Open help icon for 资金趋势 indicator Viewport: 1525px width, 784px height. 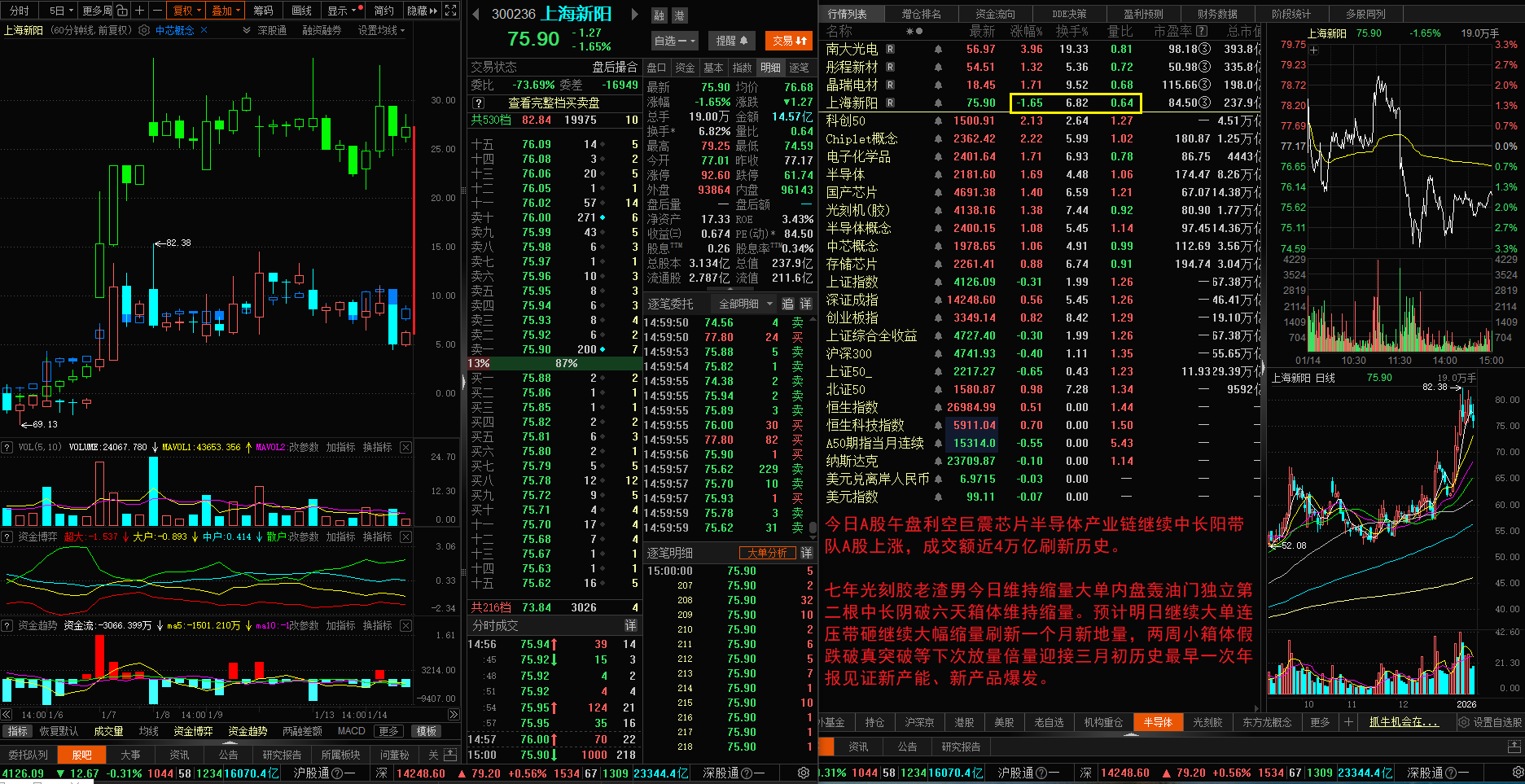click(x=7, y=625)
